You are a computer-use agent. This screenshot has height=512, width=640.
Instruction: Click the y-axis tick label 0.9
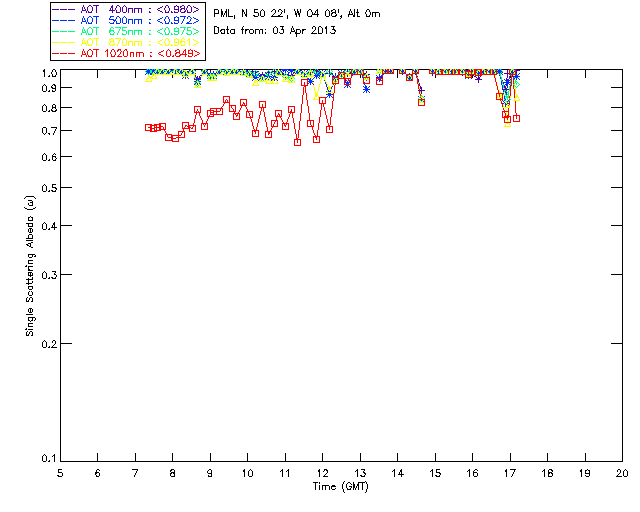coord(49,88)
